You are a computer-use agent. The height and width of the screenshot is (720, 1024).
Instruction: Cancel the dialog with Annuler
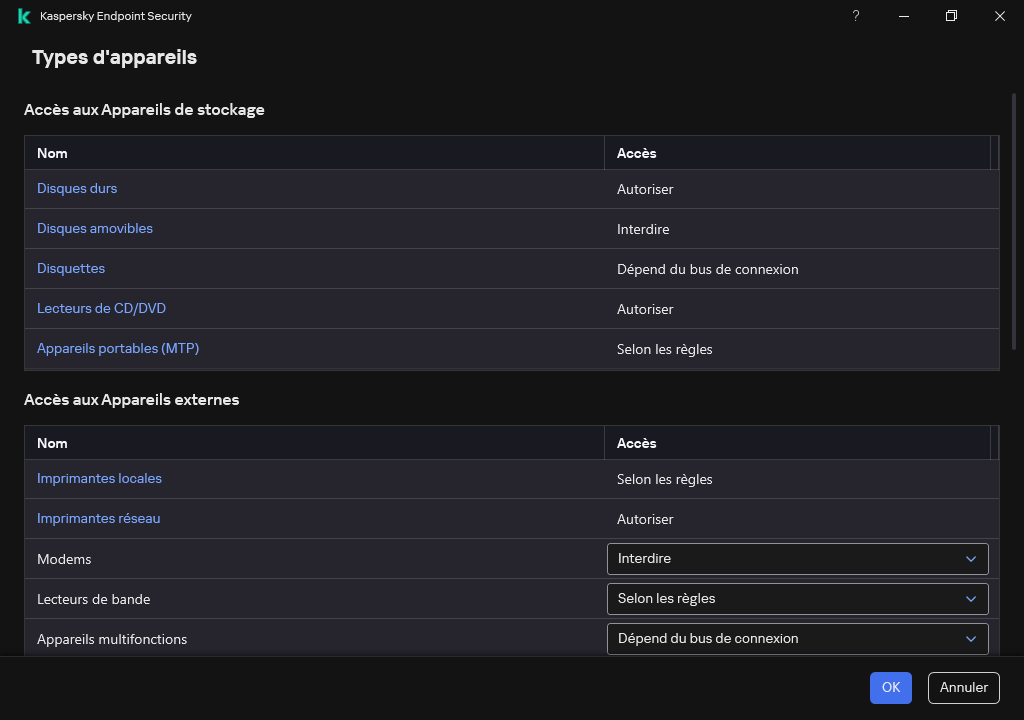(962, 688)
